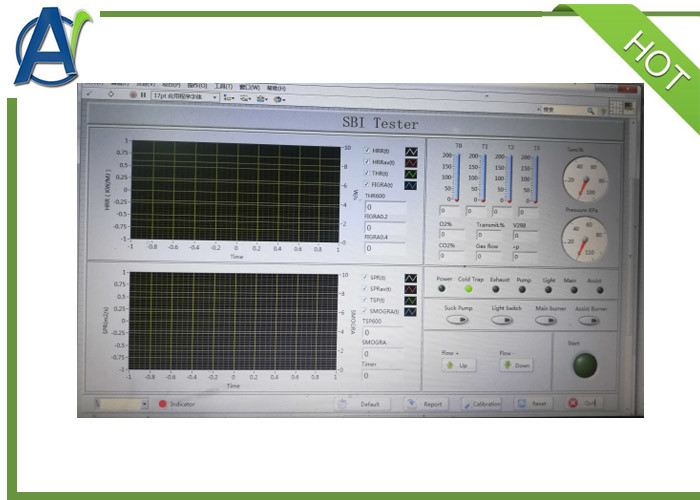Uncheck the THR(t) plot checkbox

coord(367,173)
